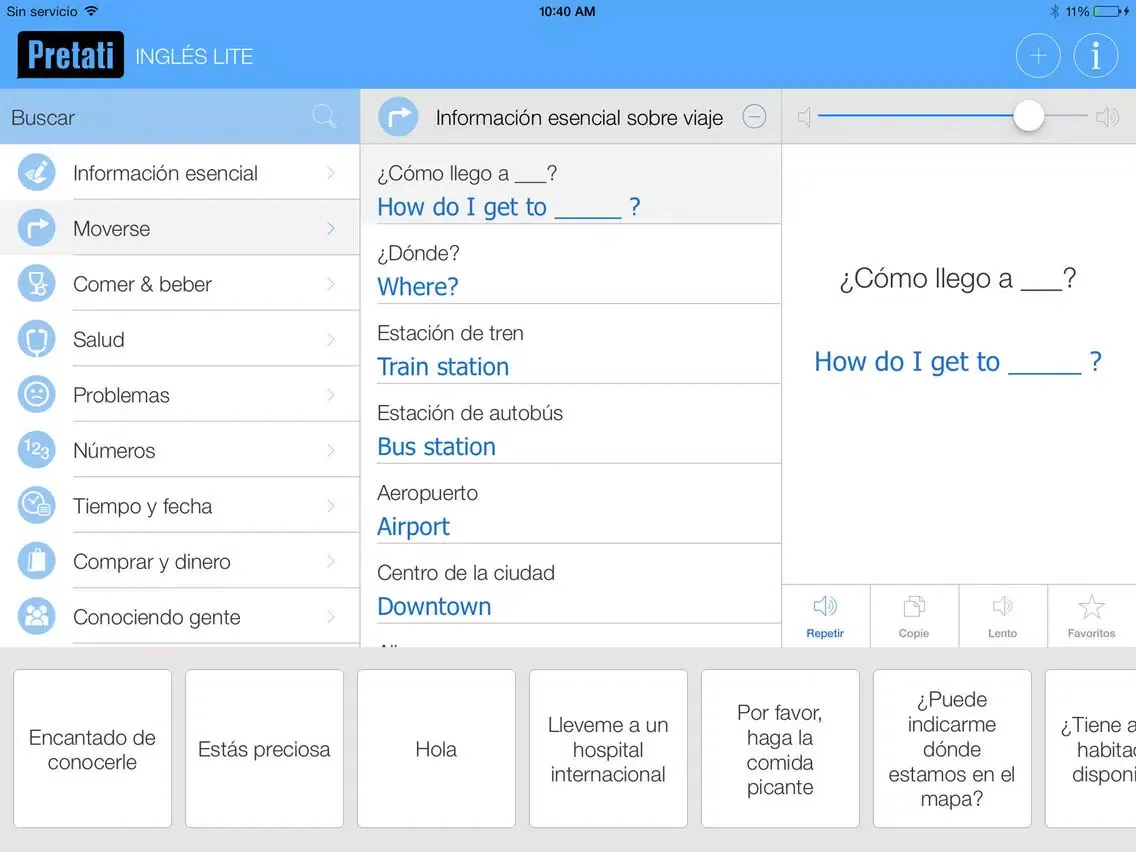
Task: Tap the loud volume speaker icon
Action: coord(1107,117)
